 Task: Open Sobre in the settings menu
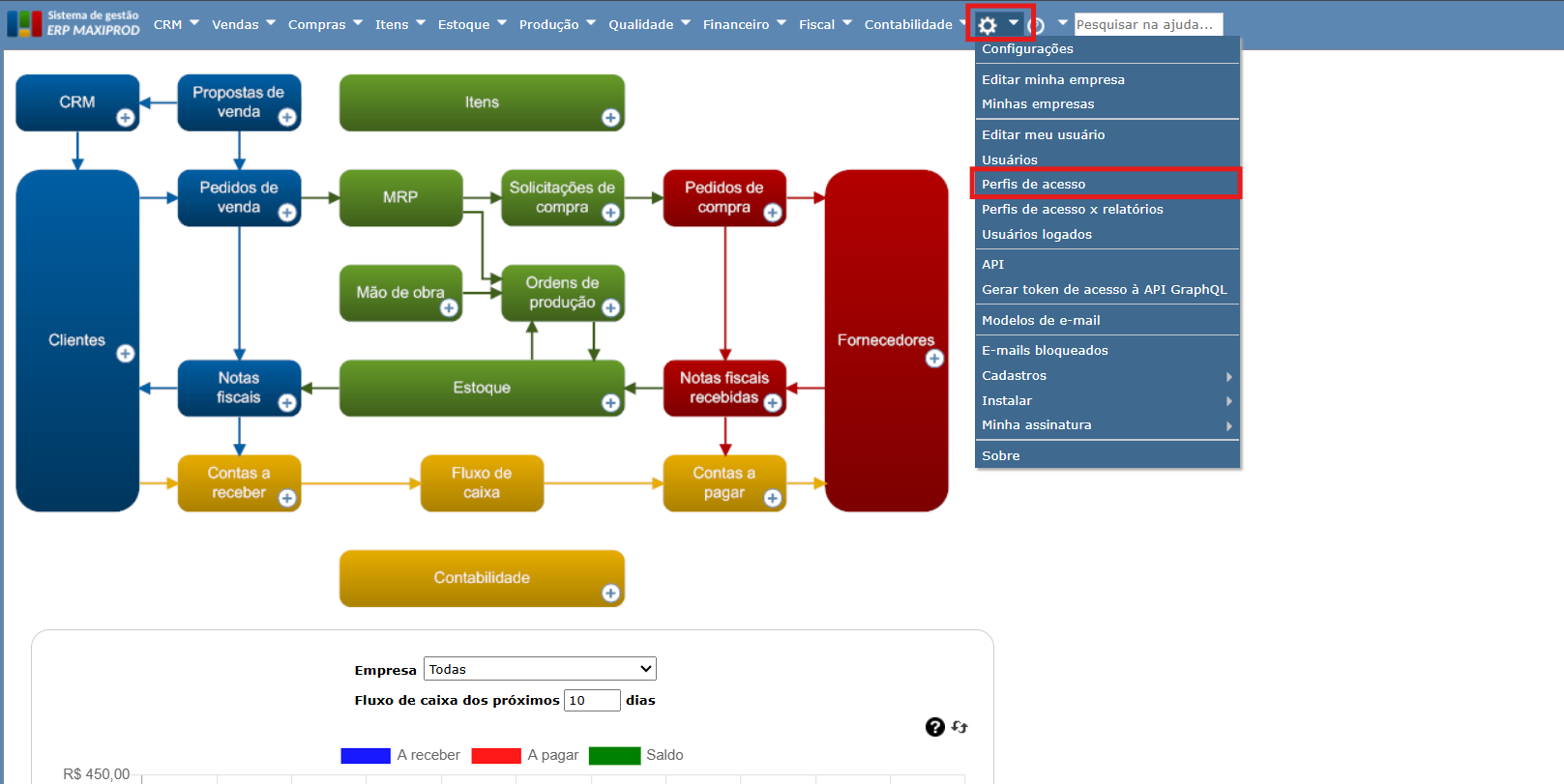pos(1107,456)
